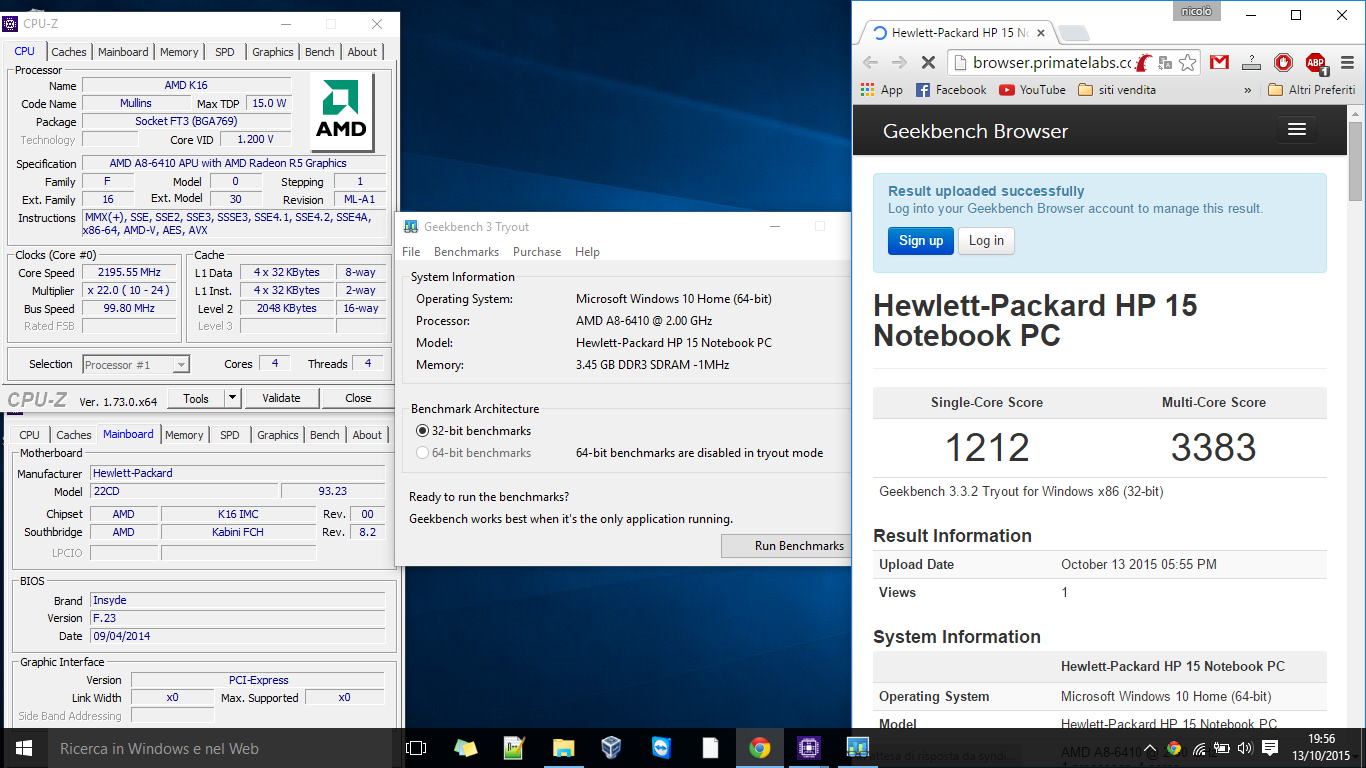Expand the bookmarks overflow chevron
Image resolution: width=1366 pixels, height=768 pixels.
(1247, 90)
